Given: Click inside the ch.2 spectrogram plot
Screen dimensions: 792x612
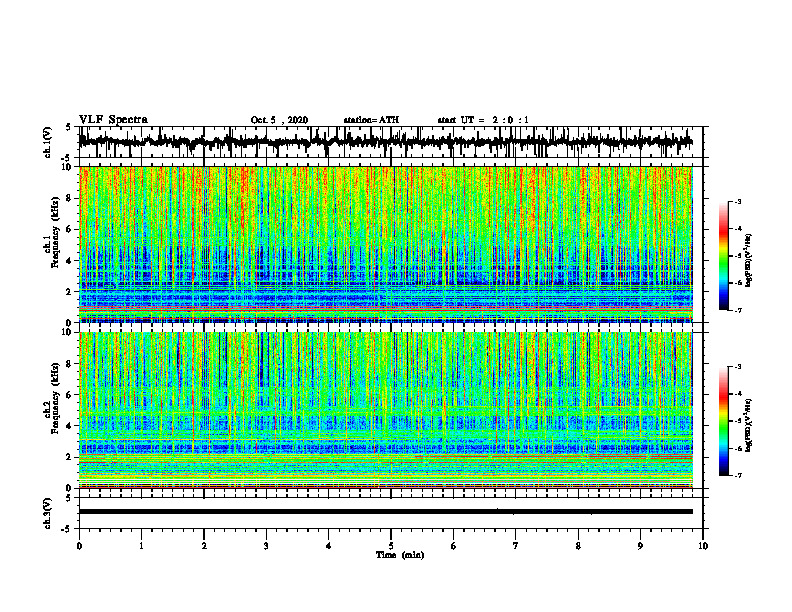Looking at the screenshot, I should pos(385,410).
